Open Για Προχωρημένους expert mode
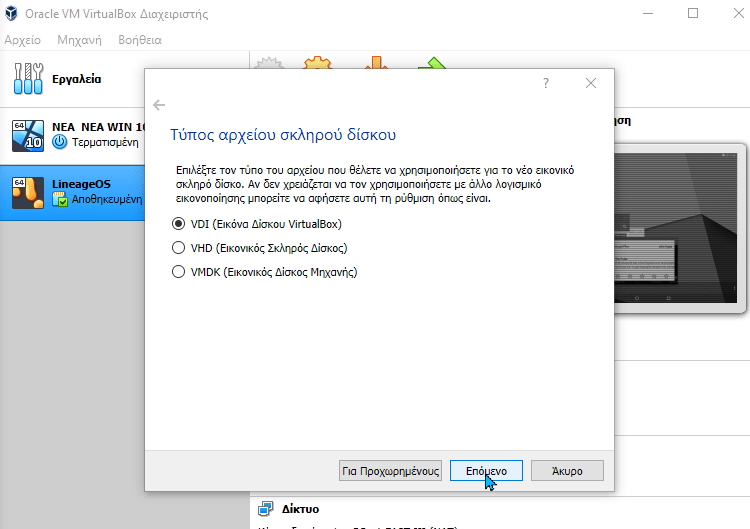The width and height of the screenshot is (750, 529). 390,471
